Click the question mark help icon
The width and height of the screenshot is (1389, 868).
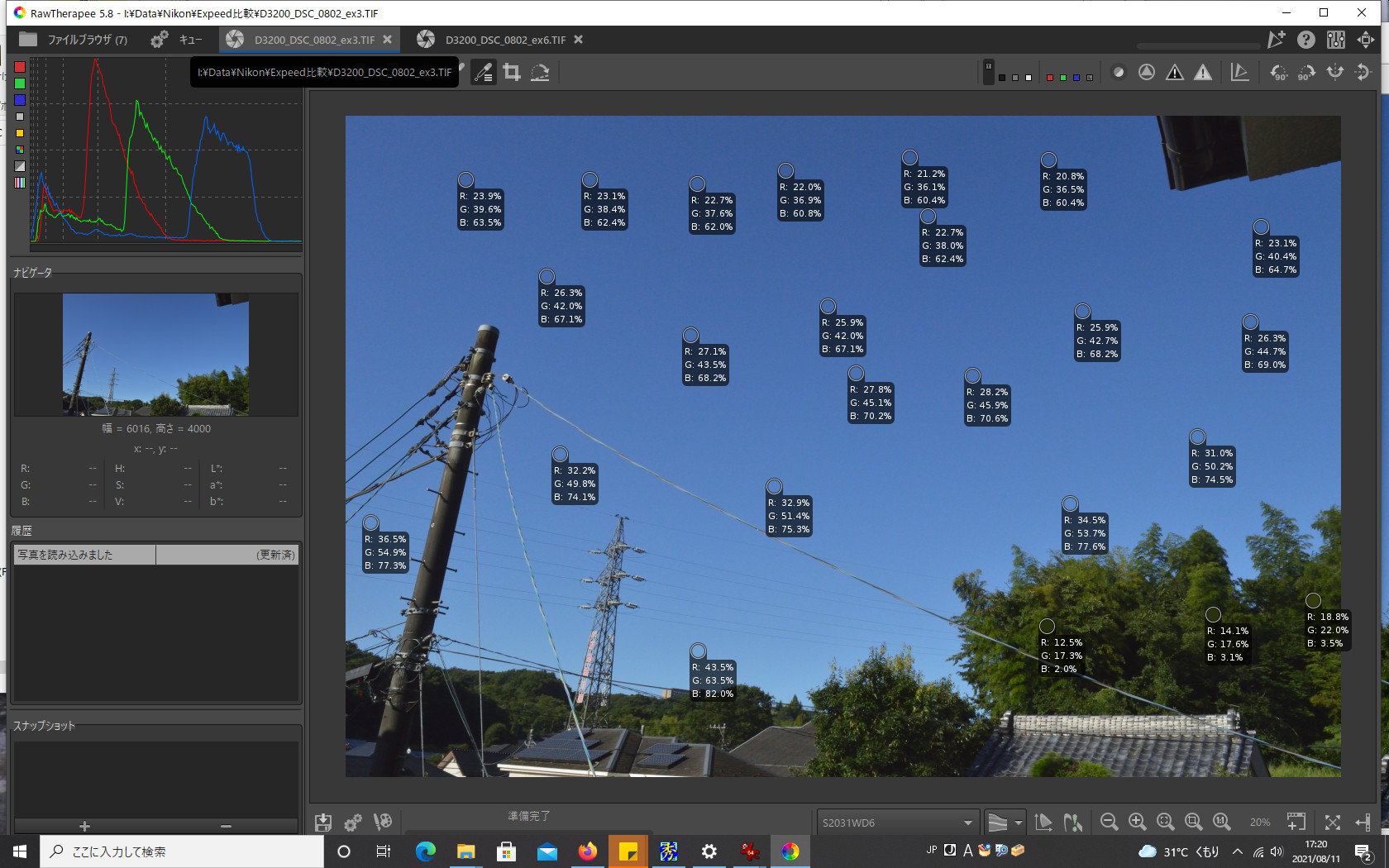click(x=1306, y=40)
